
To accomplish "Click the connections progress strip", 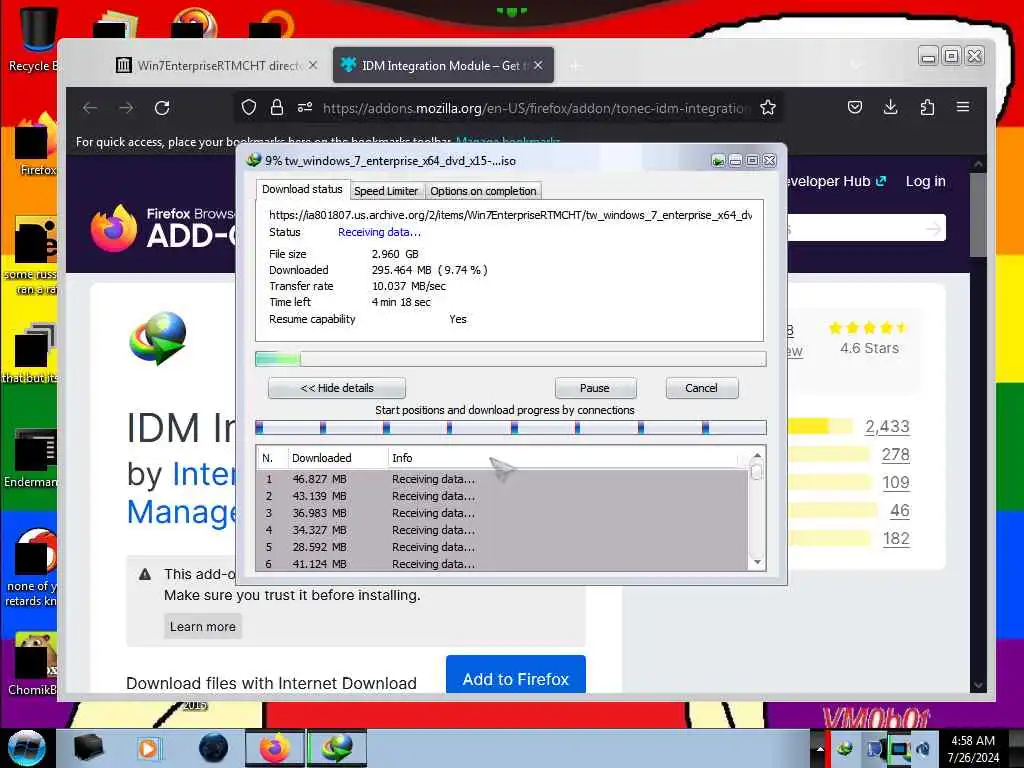I will point(511,428).
